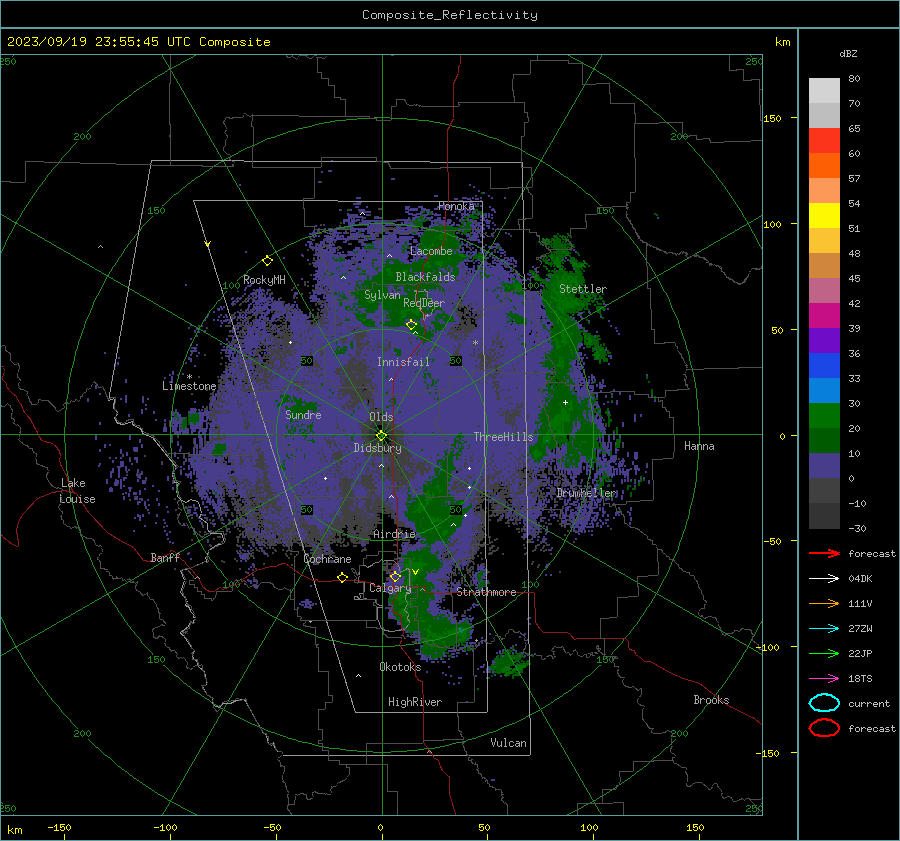Screen dimensions: 900x841
Task: Click the Drumheller city label
Action: coord(587,493)
